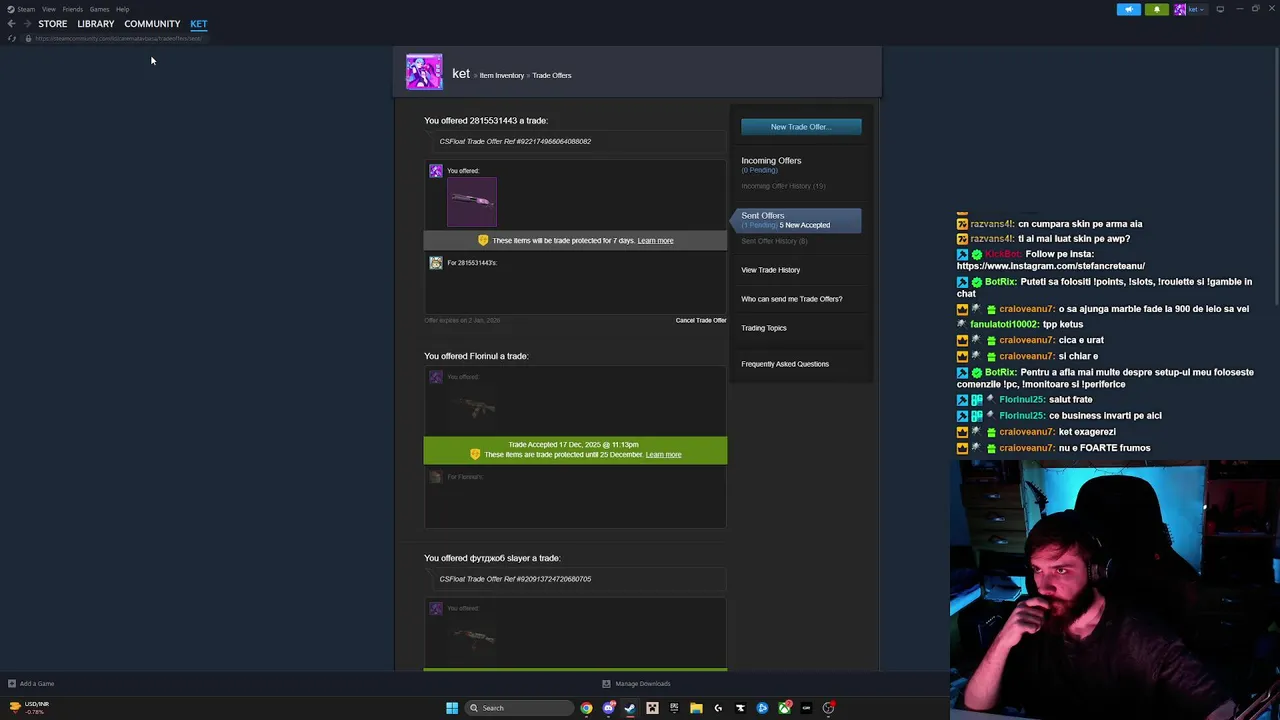Click 'CSFloat Trade Offer Ref #920913724720680705' text
Image resolution: width=1280 pixels, height=720 pixels.
pos(515,579)
